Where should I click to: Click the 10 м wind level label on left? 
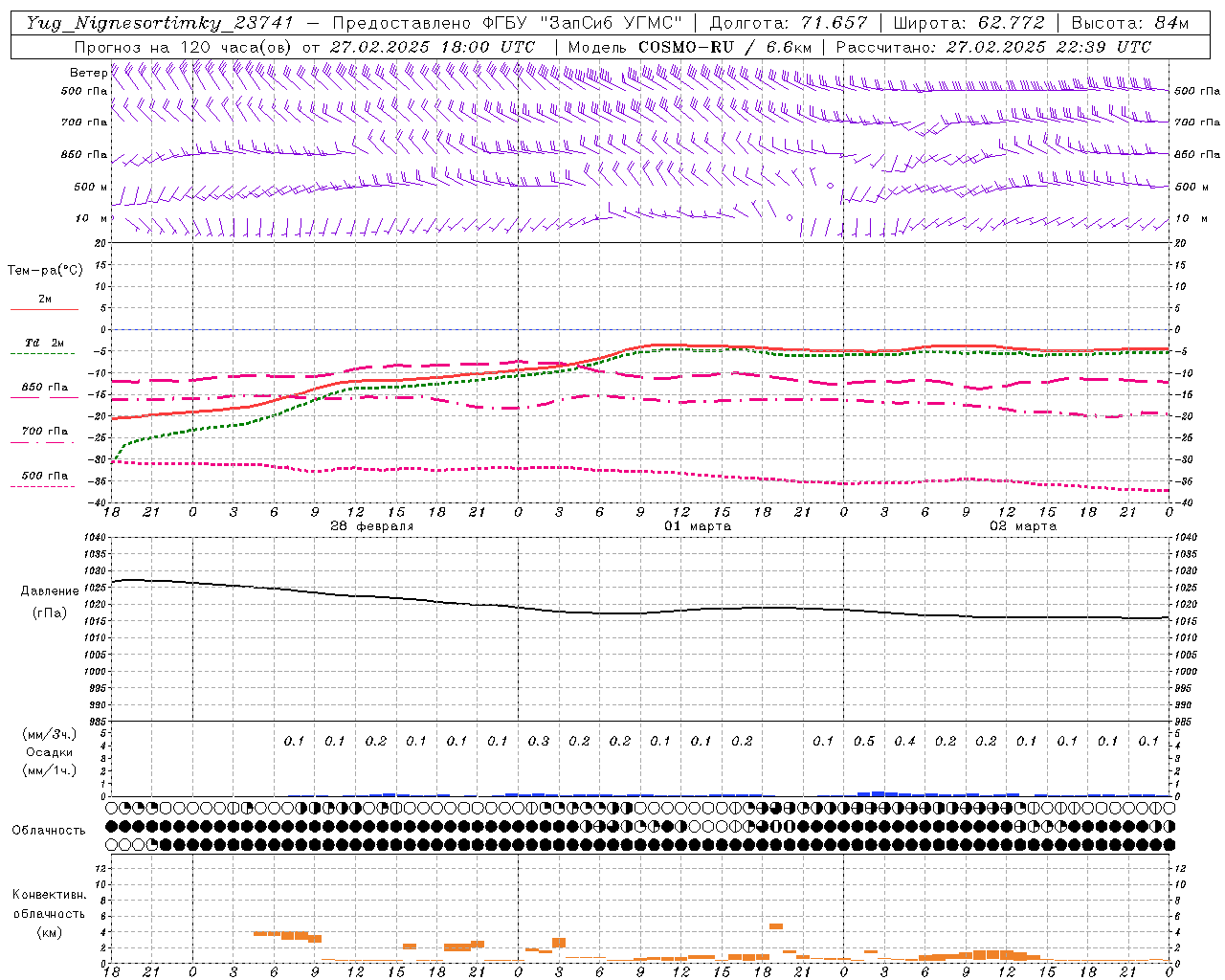click(91, 218)
